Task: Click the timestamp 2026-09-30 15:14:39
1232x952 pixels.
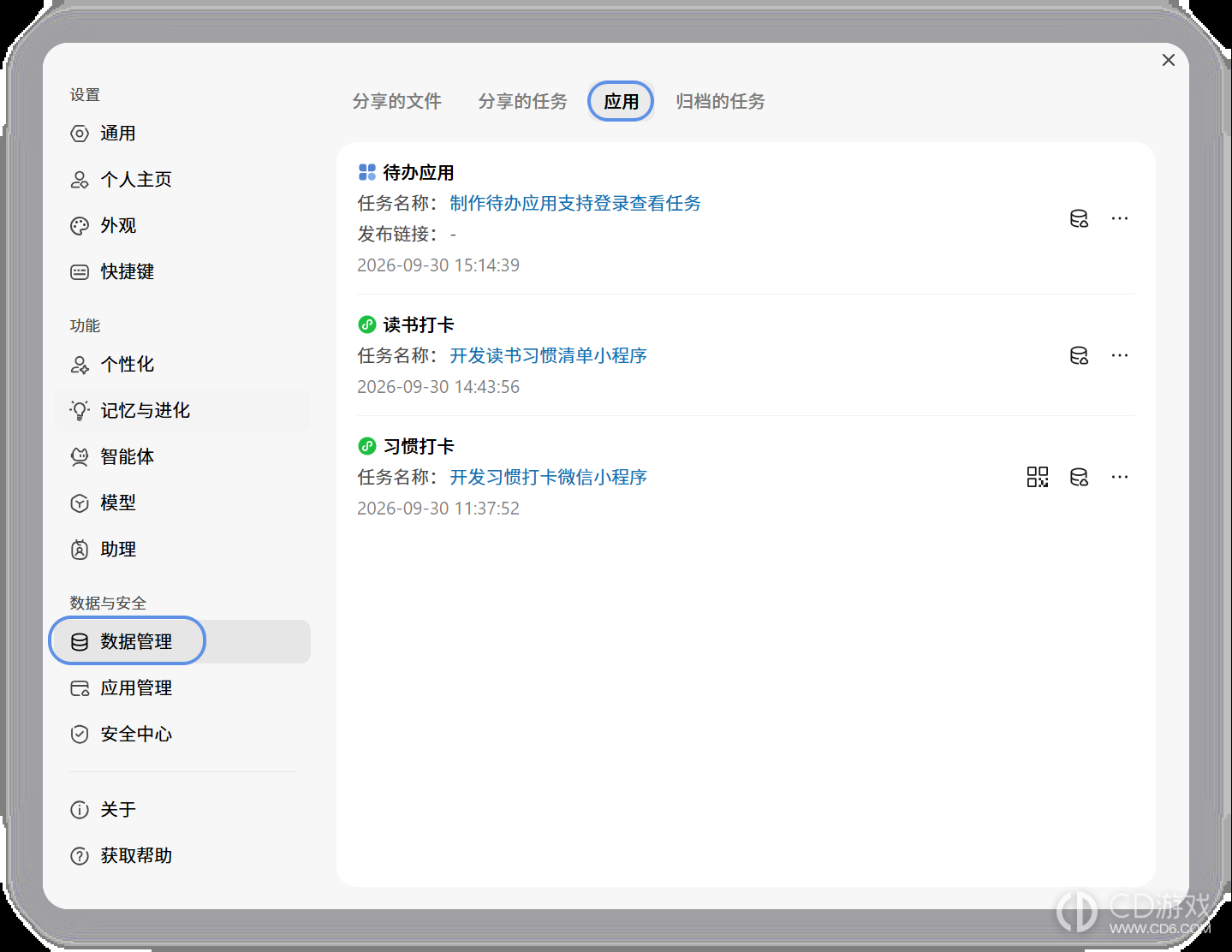Action: tap(438, 265)
